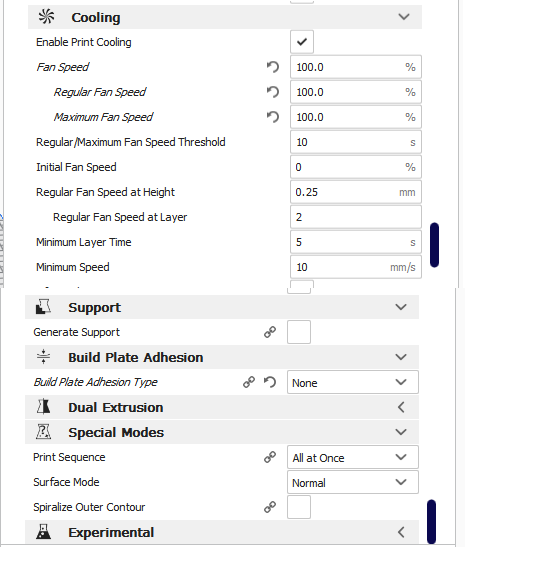The width and height of the screenshot is (554, 588).
Task: Reset the Fan Speed value
Action: (x=273, y=67)
